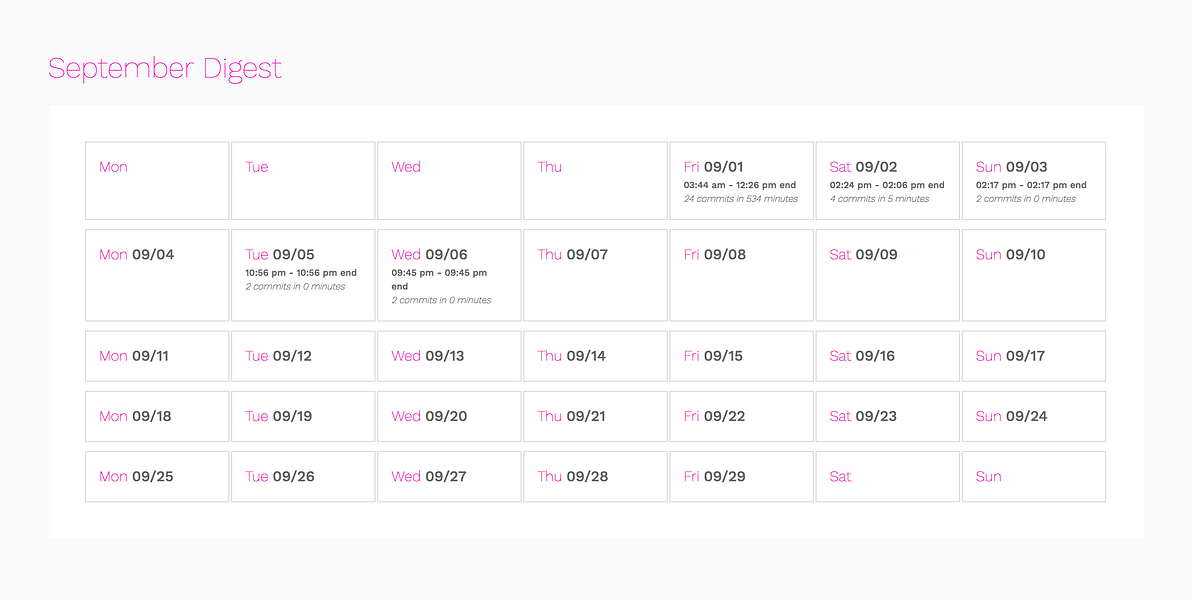Image resolution: width=1192 pixels, height=600 pixels.
Task: Select the Sun 09/24 date label
Action: pyautogui.click(x=1011, y=416)
